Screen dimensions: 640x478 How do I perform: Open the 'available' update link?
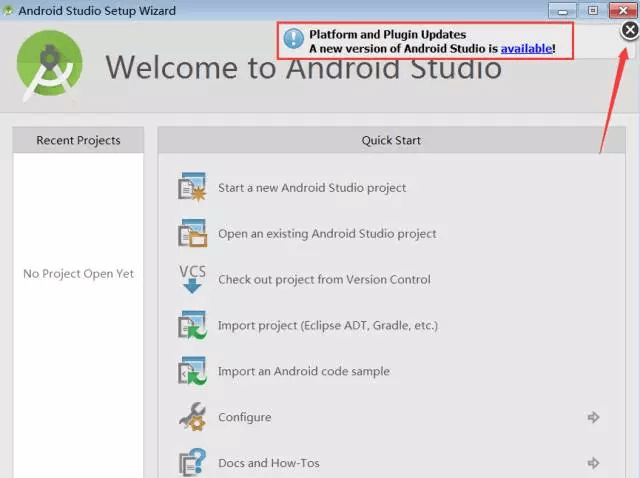526,49
